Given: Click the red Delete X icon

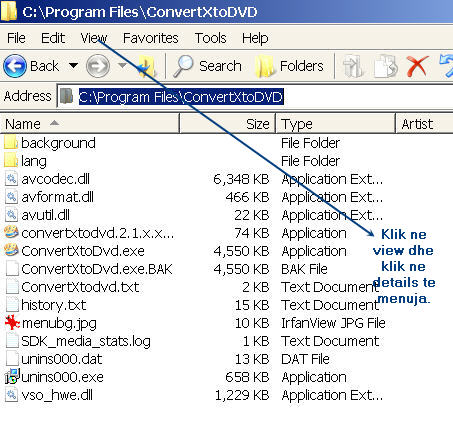Looking at the screenshot, I should click(x=418, y=66).
